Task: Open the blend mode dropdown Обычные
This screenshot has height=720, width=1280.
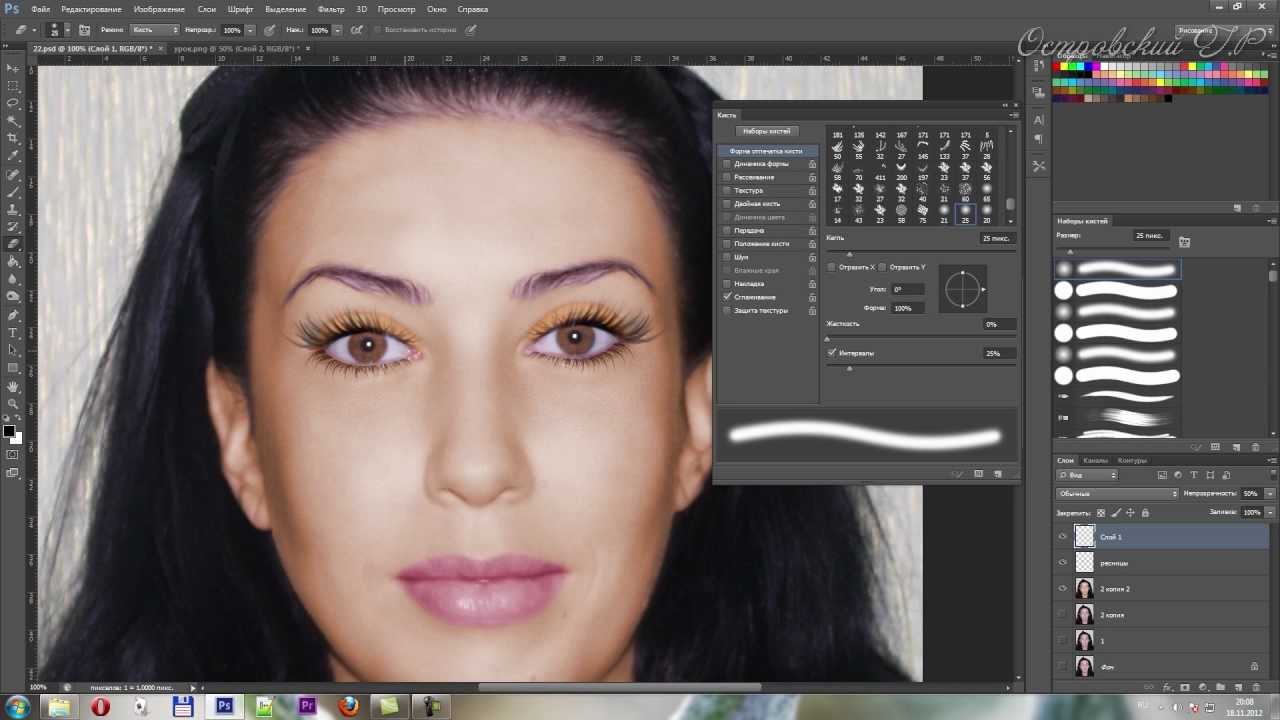Action: tap(1117, 494)
